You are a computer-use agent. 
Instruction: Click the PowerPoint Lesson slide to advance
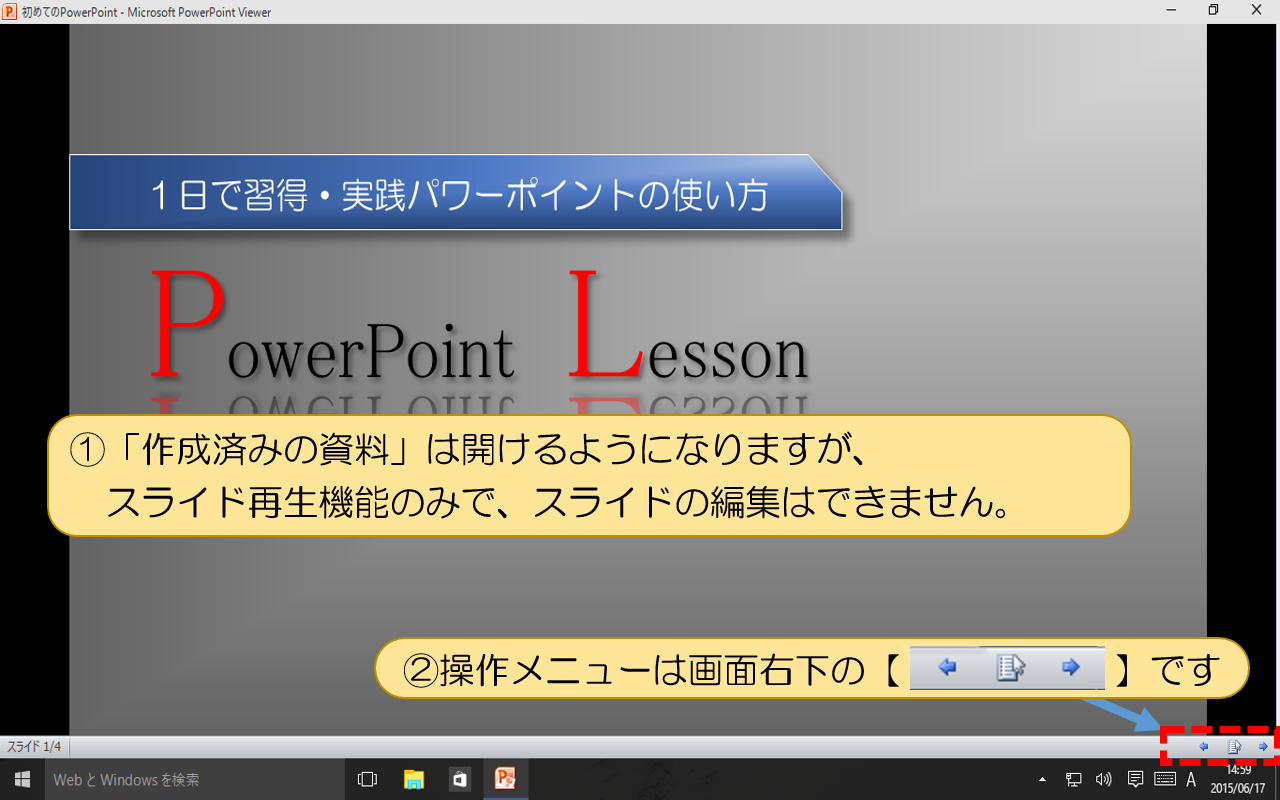coord(638,380)
